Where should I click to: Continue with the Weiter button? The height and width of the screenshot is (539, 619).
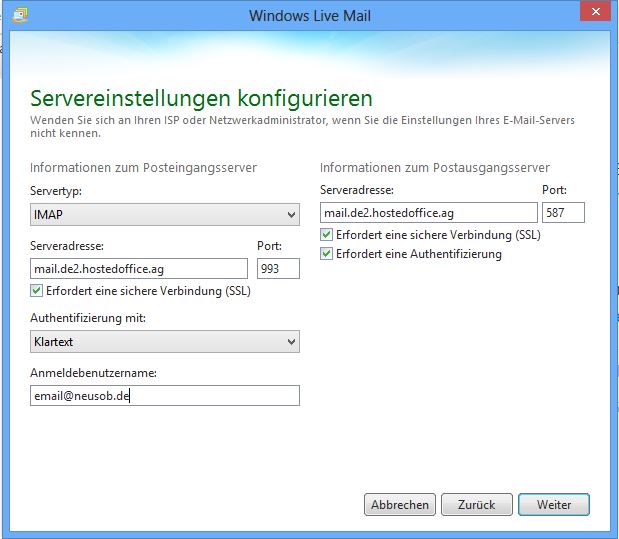553,505
